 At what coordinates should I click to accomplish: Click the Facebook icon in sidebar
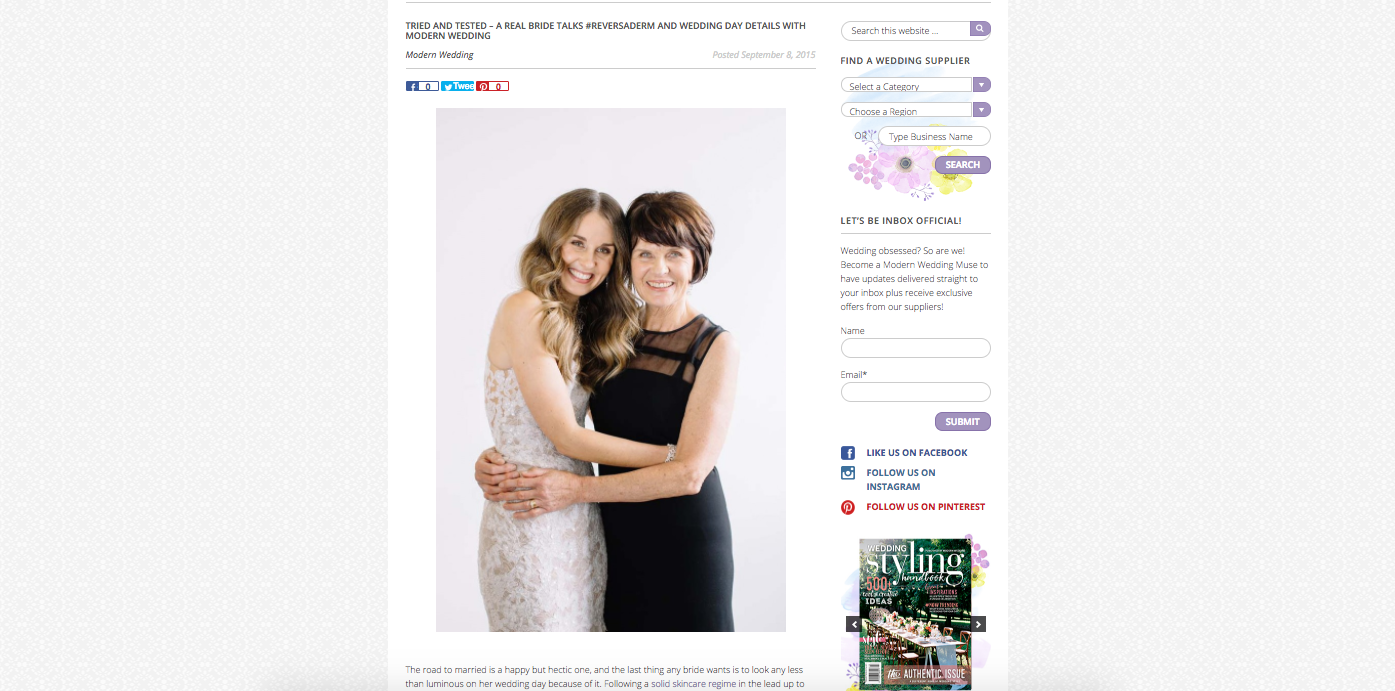(848, 453)
